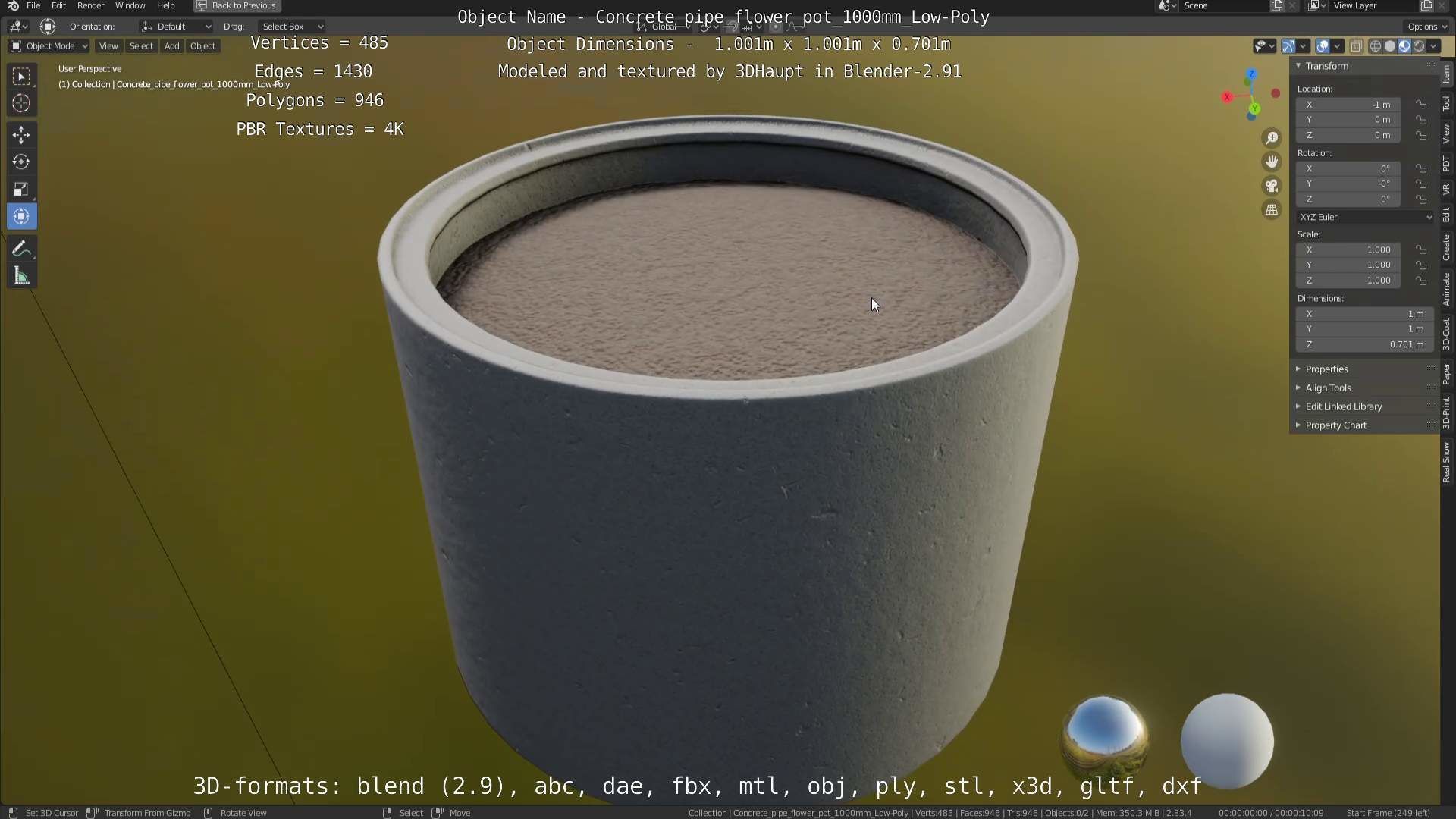Open the viewport Object menu button
1456x819 pixels.
click(202, 46)
